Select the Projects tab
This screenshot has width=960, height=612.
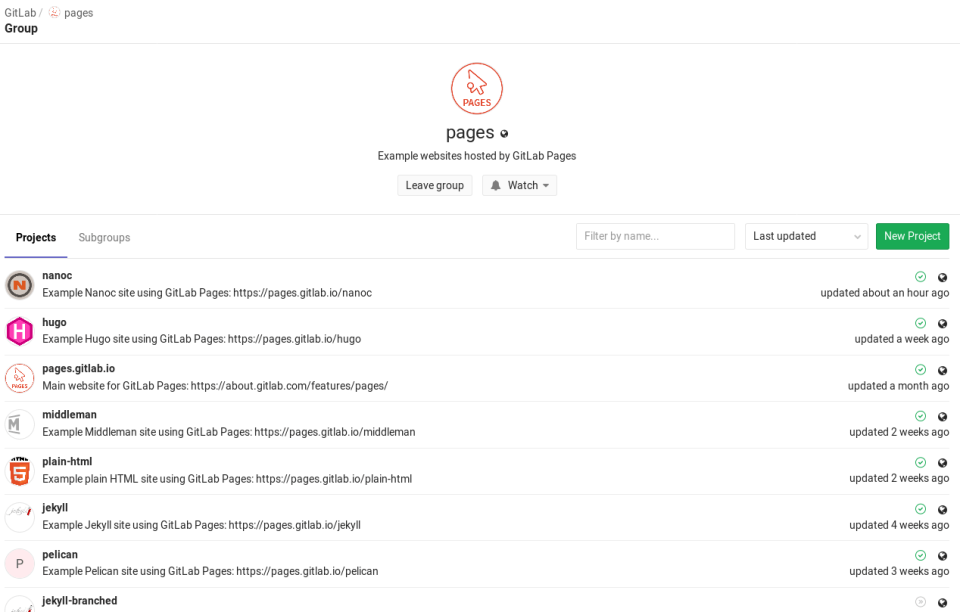(x=35, y=237)
